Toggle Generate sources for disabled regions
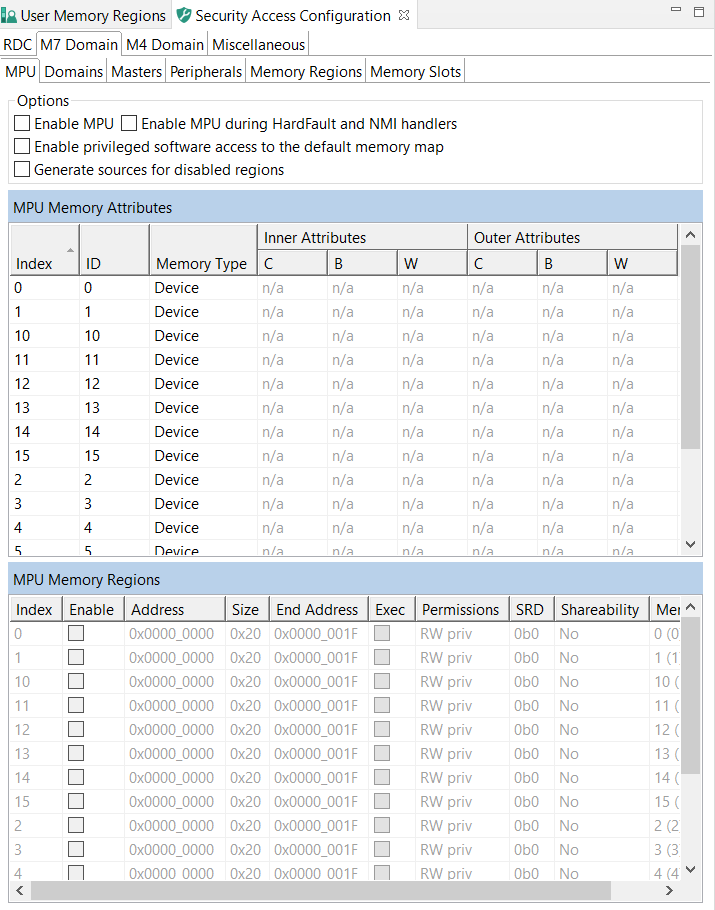The height and width of the screenshot is (910, 715). pos(22,170)
